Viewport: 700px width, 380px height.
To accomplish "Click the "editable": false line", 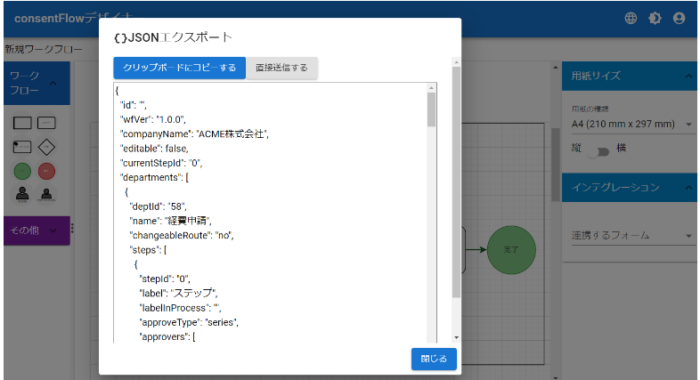I will tap(154, 149).
